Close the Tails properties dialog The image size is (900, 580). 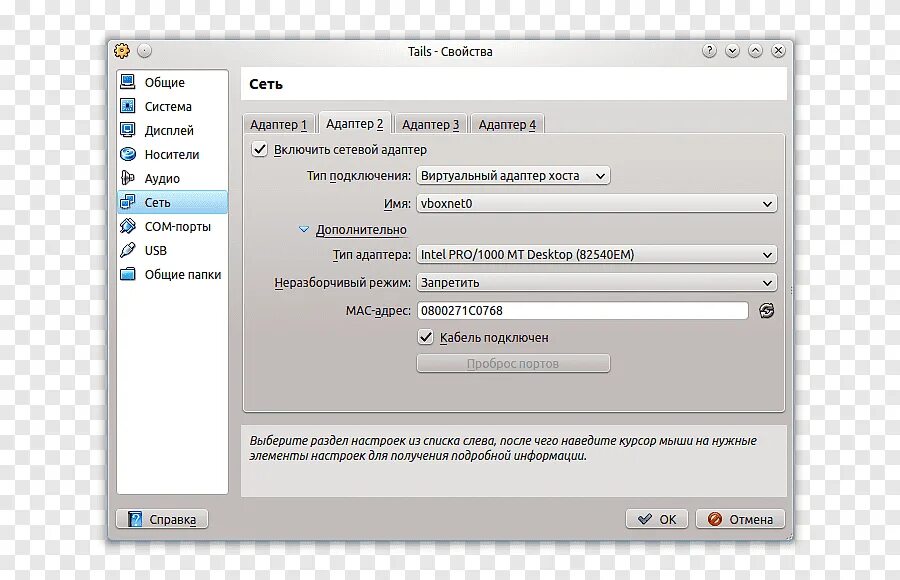click(x=778, y=51)
